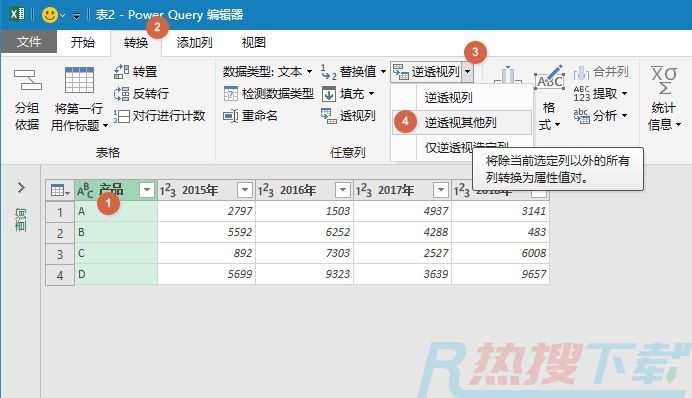Open the quick access toolbar customize arrow
The image size is (692, 398).
point(76,16)
